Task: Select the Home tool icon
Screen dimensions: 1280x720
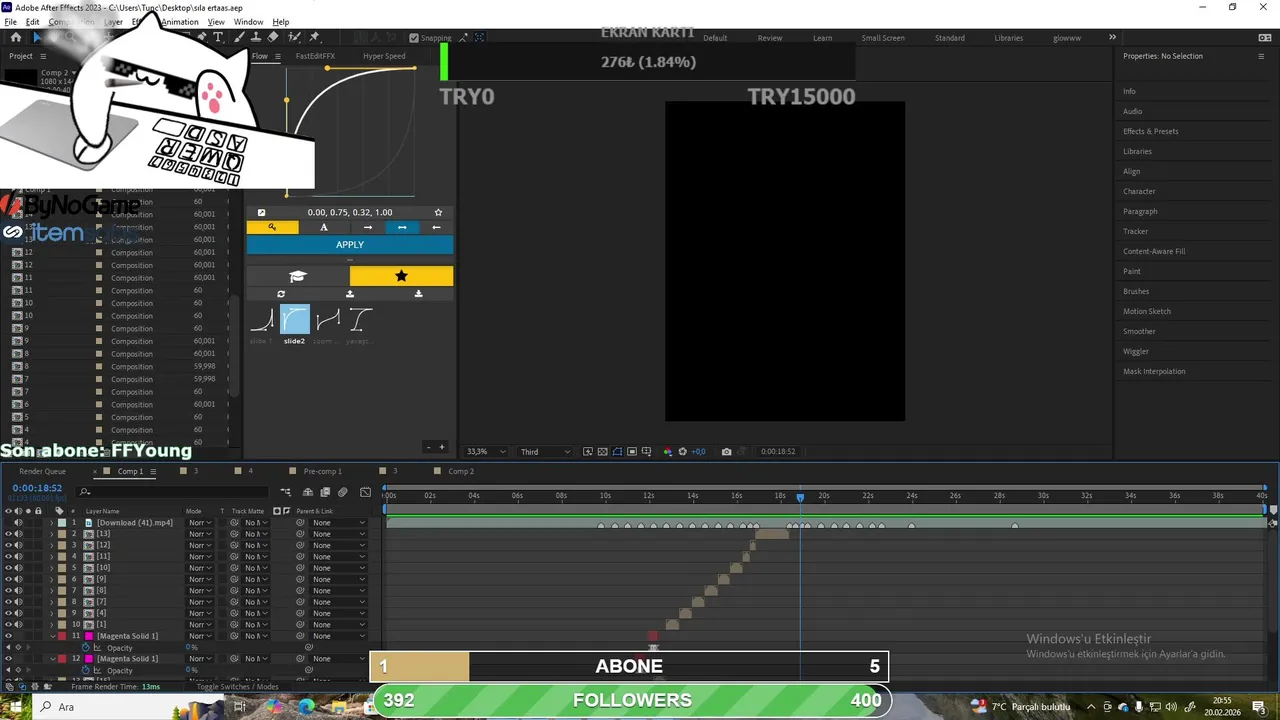Action: [x=15, y=37]
